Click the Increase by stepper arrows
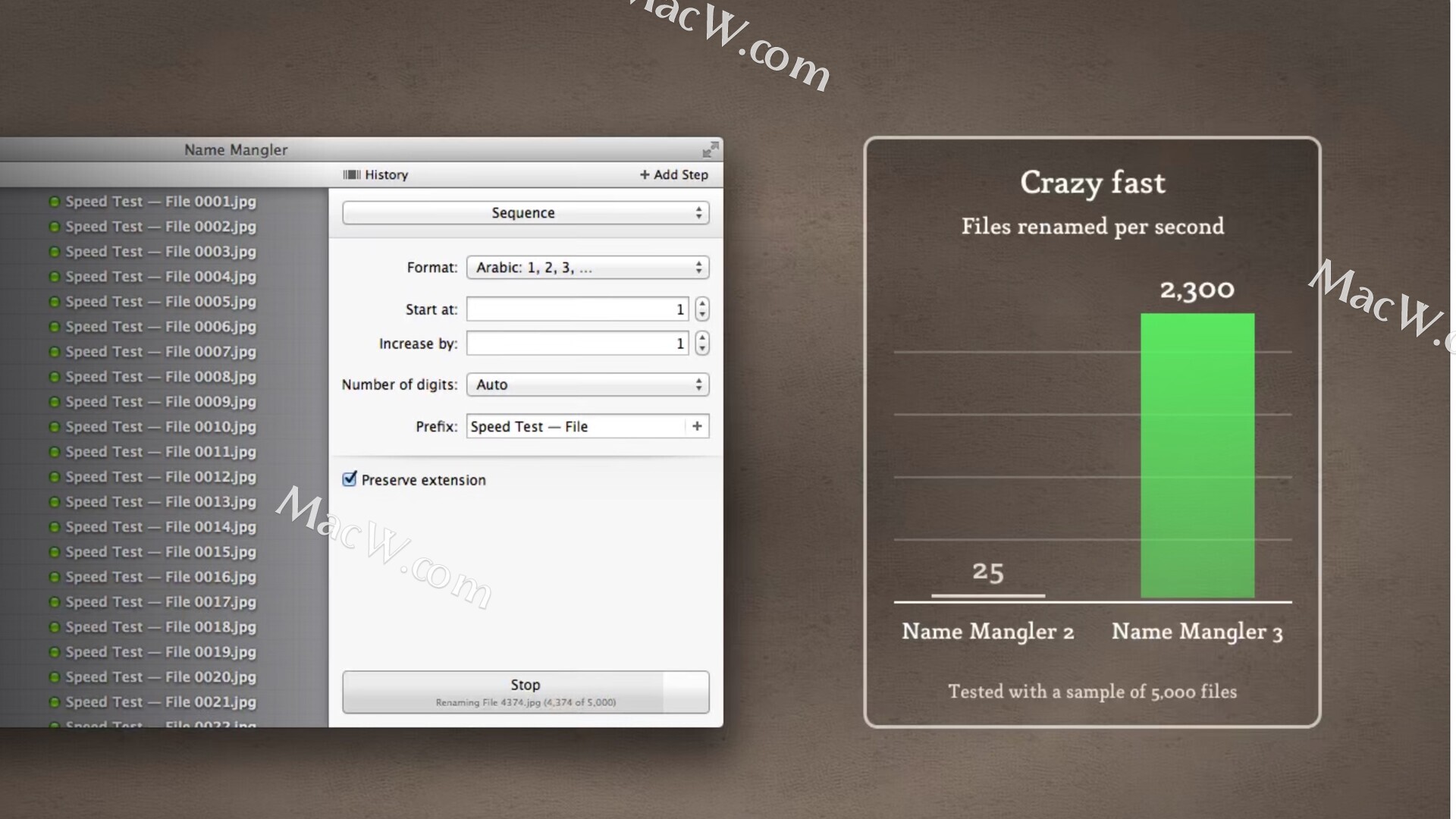 (702, 344)
